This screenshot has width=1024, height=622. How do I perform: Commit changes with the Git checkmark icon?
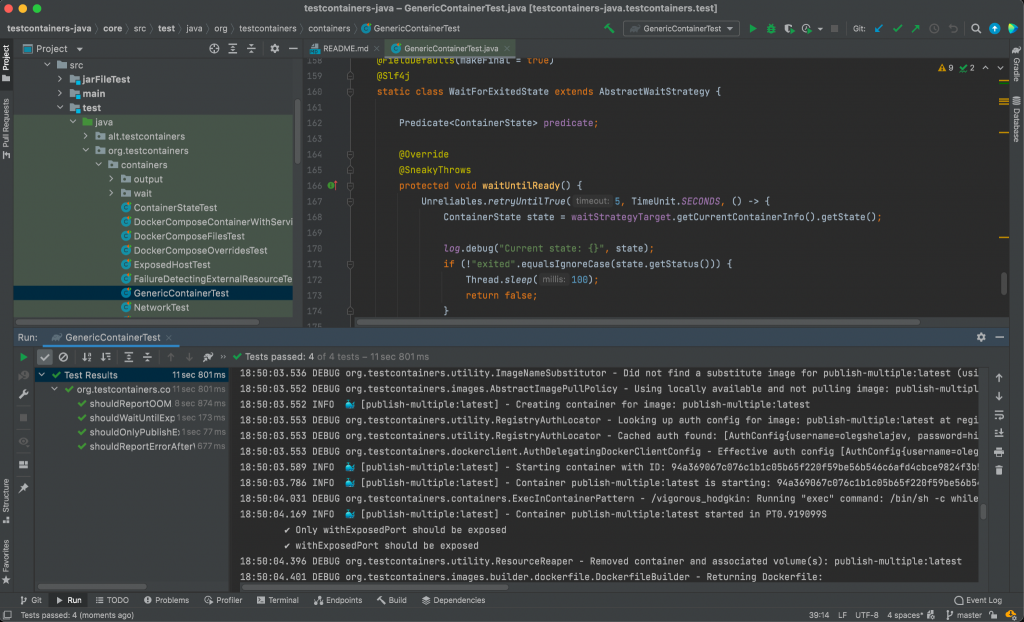[x=897, y=29]
